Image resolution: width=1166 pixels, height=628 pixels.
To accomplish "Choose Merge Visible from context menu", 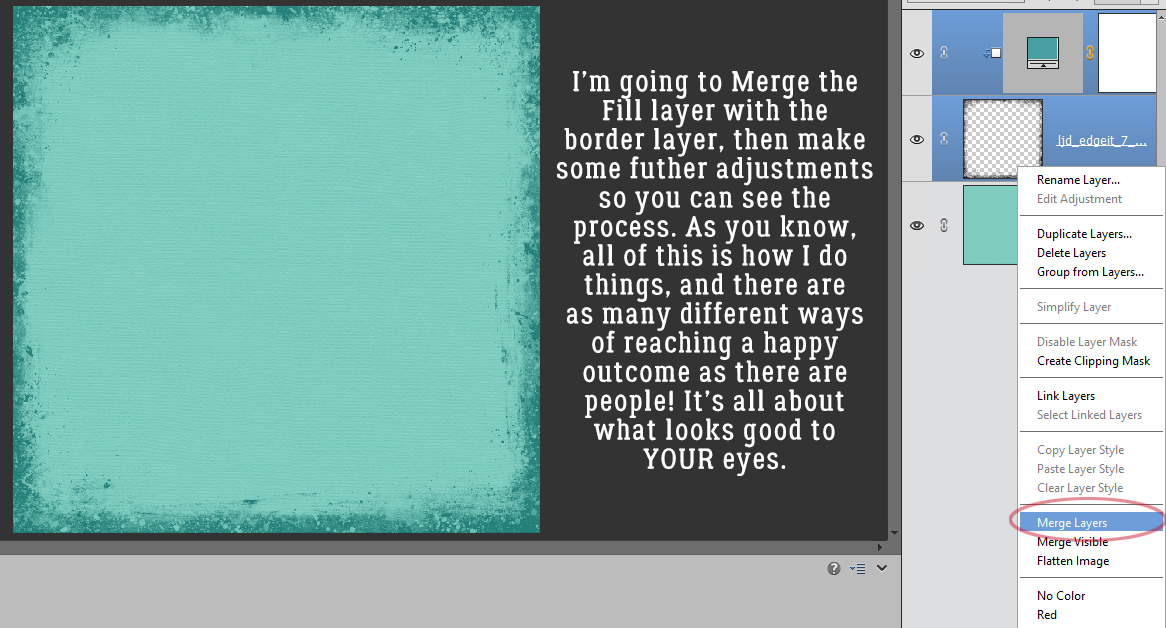I will click(x=1072, y=542).
